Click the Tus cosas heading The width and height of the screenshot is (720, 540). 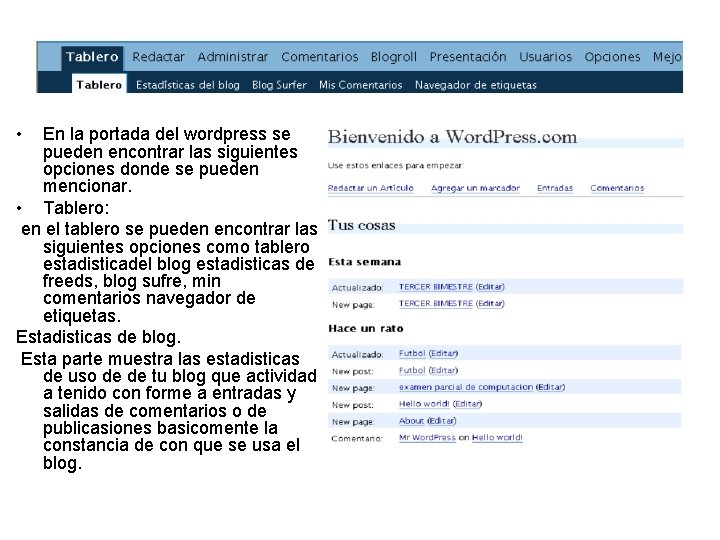click(x=361, y=225)
